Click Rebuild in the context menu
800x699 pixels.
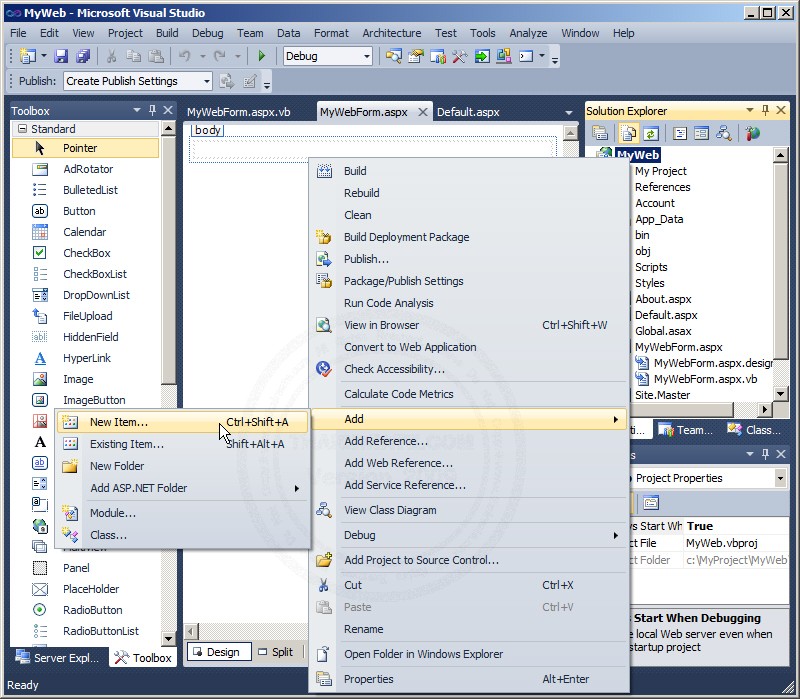pos(363,193)
